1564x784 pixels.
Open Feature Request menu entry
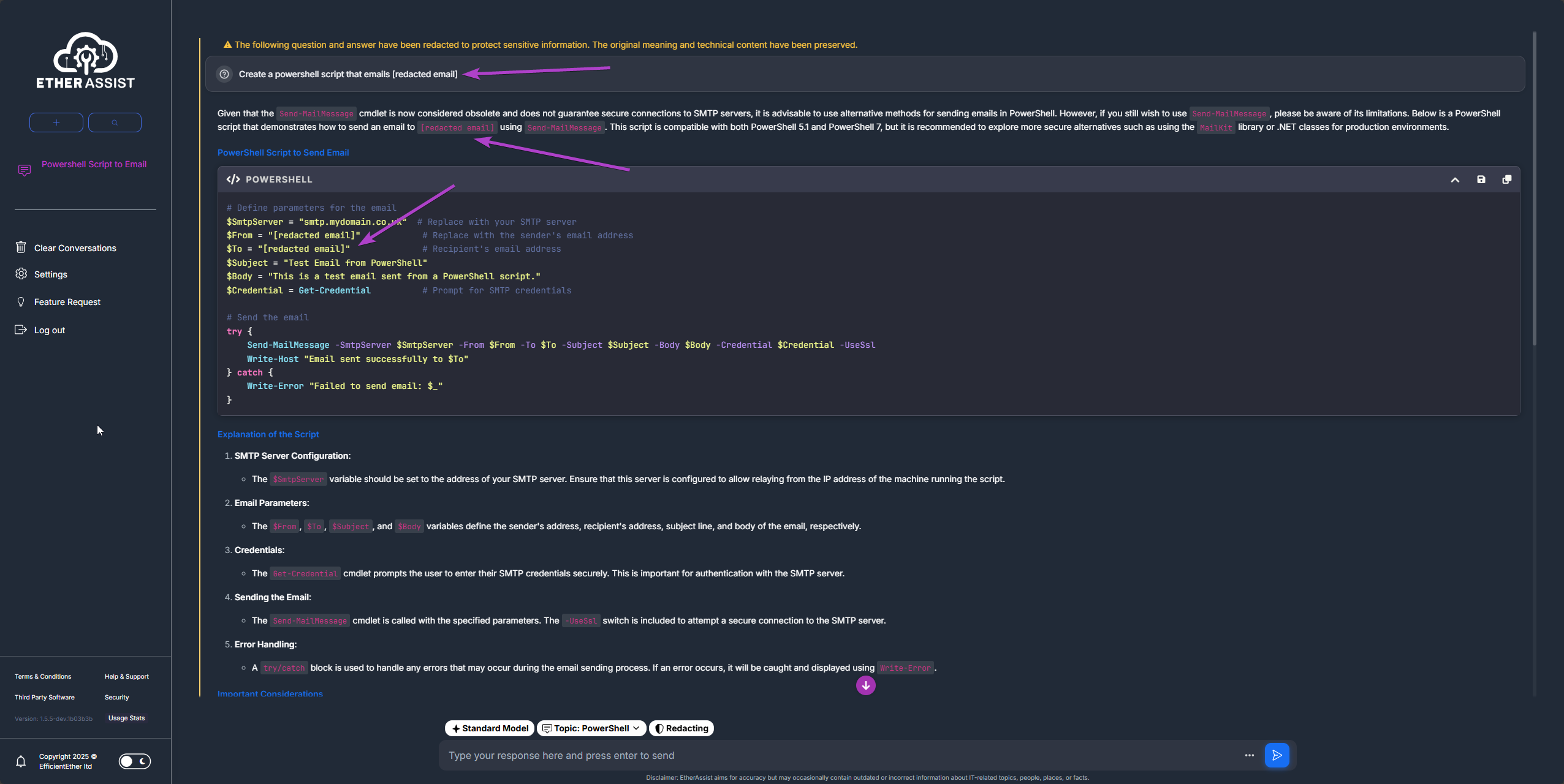67,302
